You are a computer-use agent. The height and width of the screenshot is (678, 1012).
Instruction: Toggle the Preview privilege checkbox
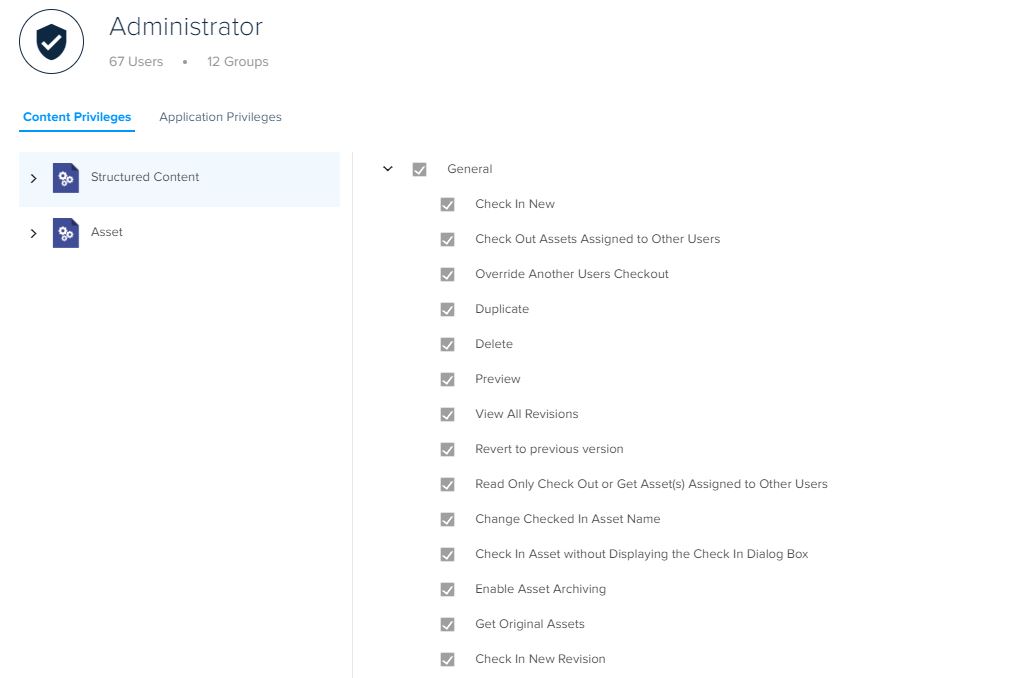pos(447,379)
